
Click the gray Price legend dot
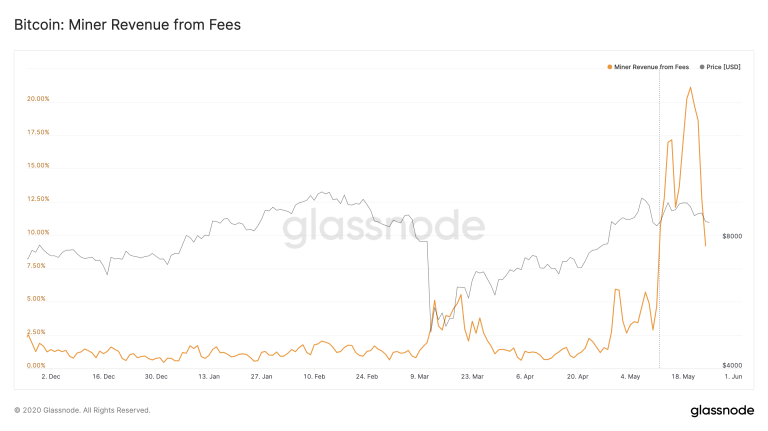[700, 67]
